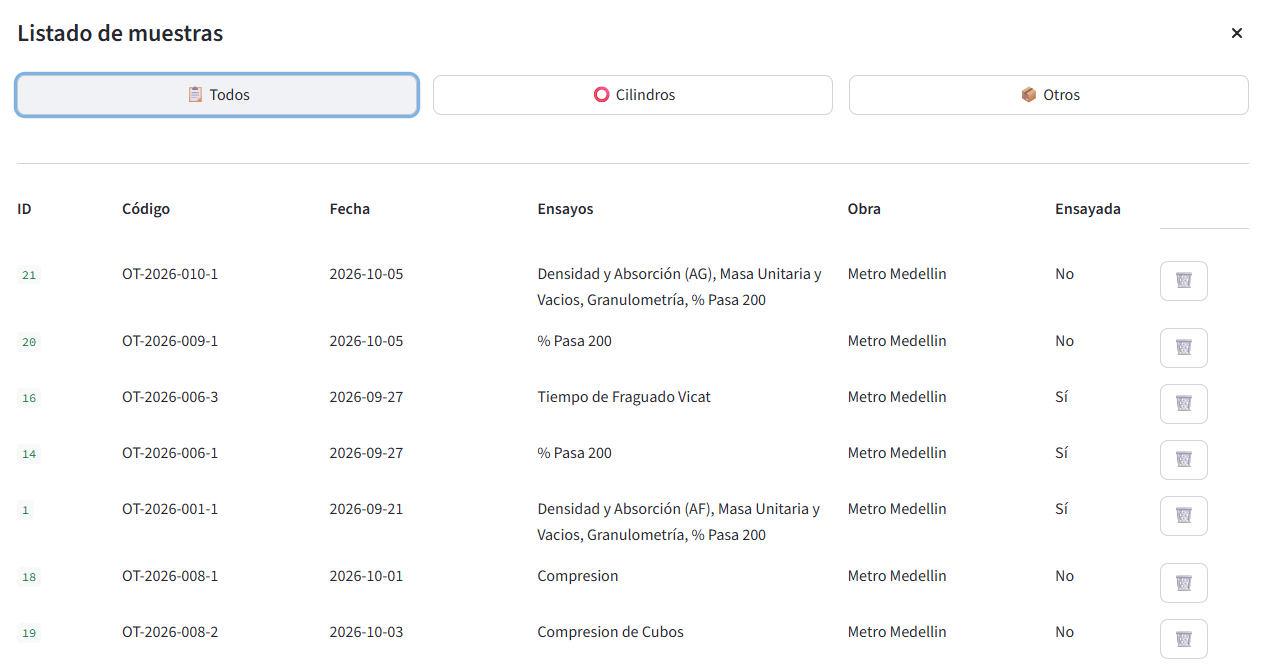Image resolution: width=1267 pixels, height=670 pixels.
Task: Click the Densidad y Absorción (AG) tests text
Action: 679,287
